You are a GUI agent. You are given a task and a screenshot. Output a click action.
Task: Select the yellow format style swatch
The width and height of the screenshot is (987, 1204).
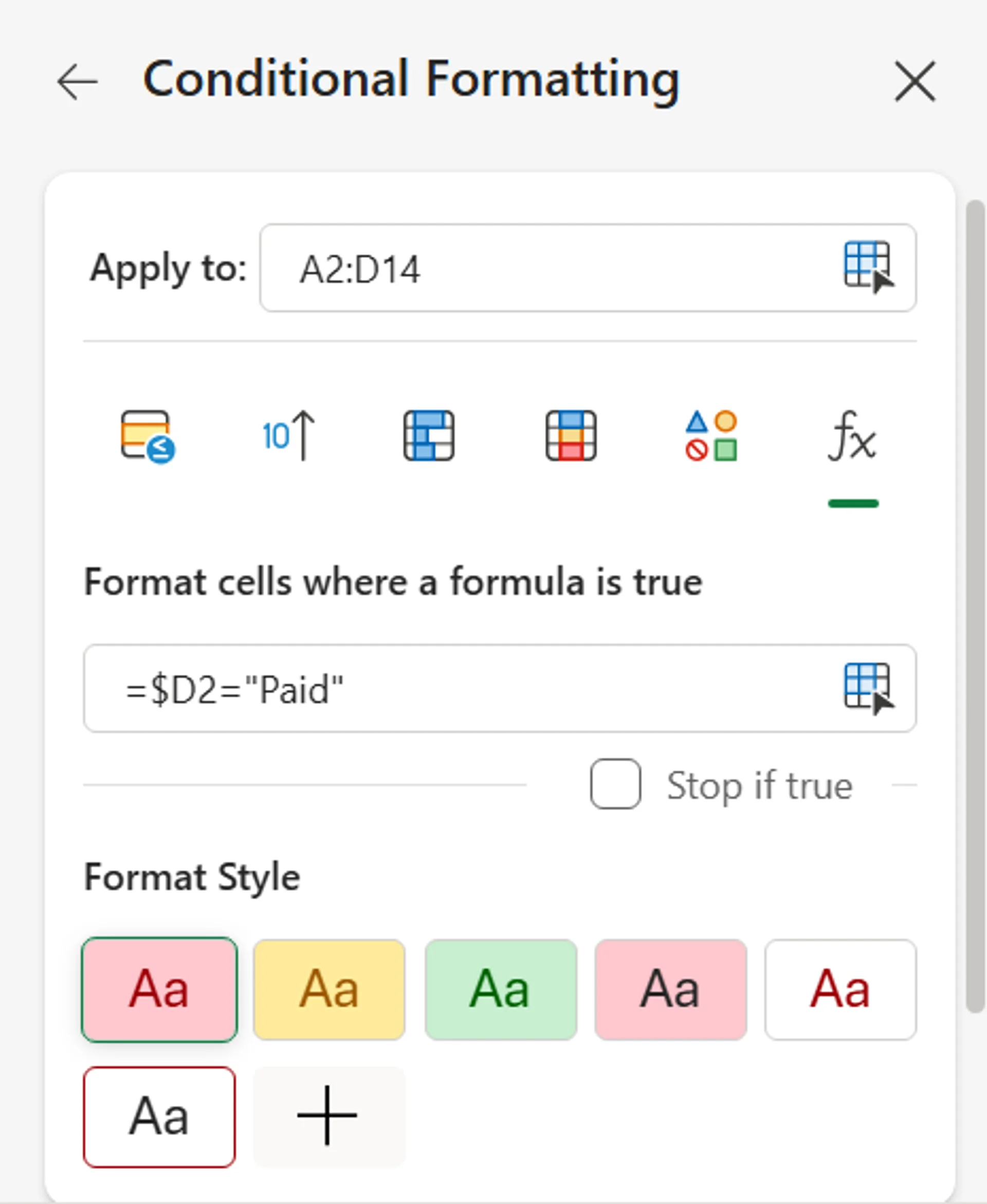[x=330, y=989]
